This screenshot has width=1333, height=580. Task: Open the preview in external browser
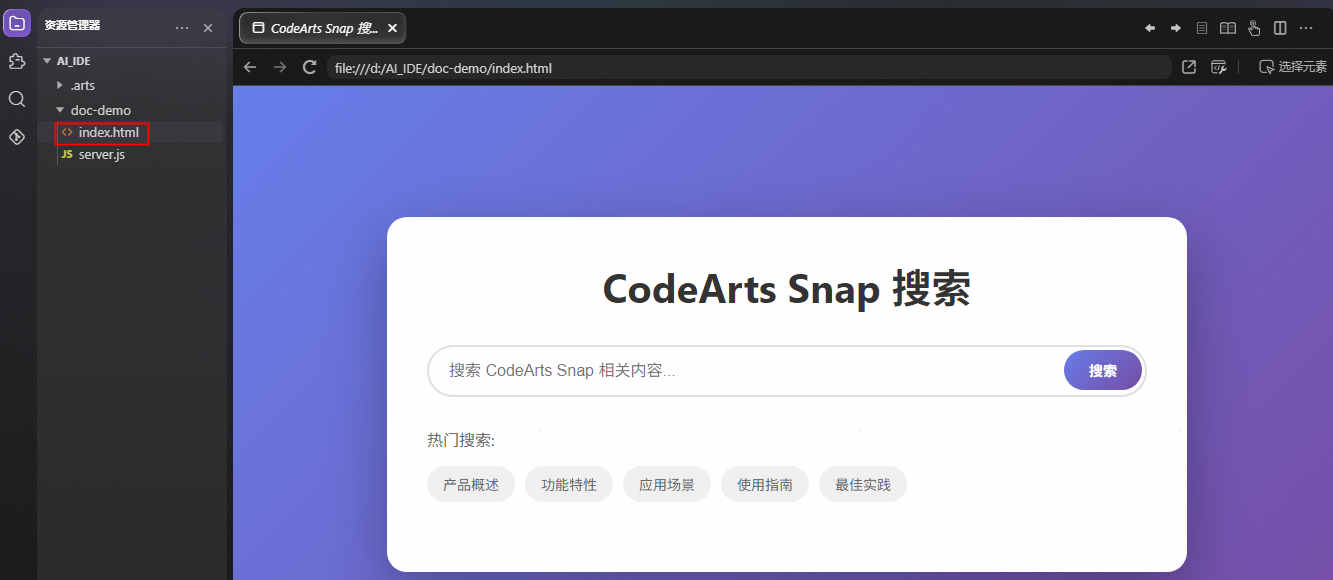pyautogui.click(x=1189, y=67)
